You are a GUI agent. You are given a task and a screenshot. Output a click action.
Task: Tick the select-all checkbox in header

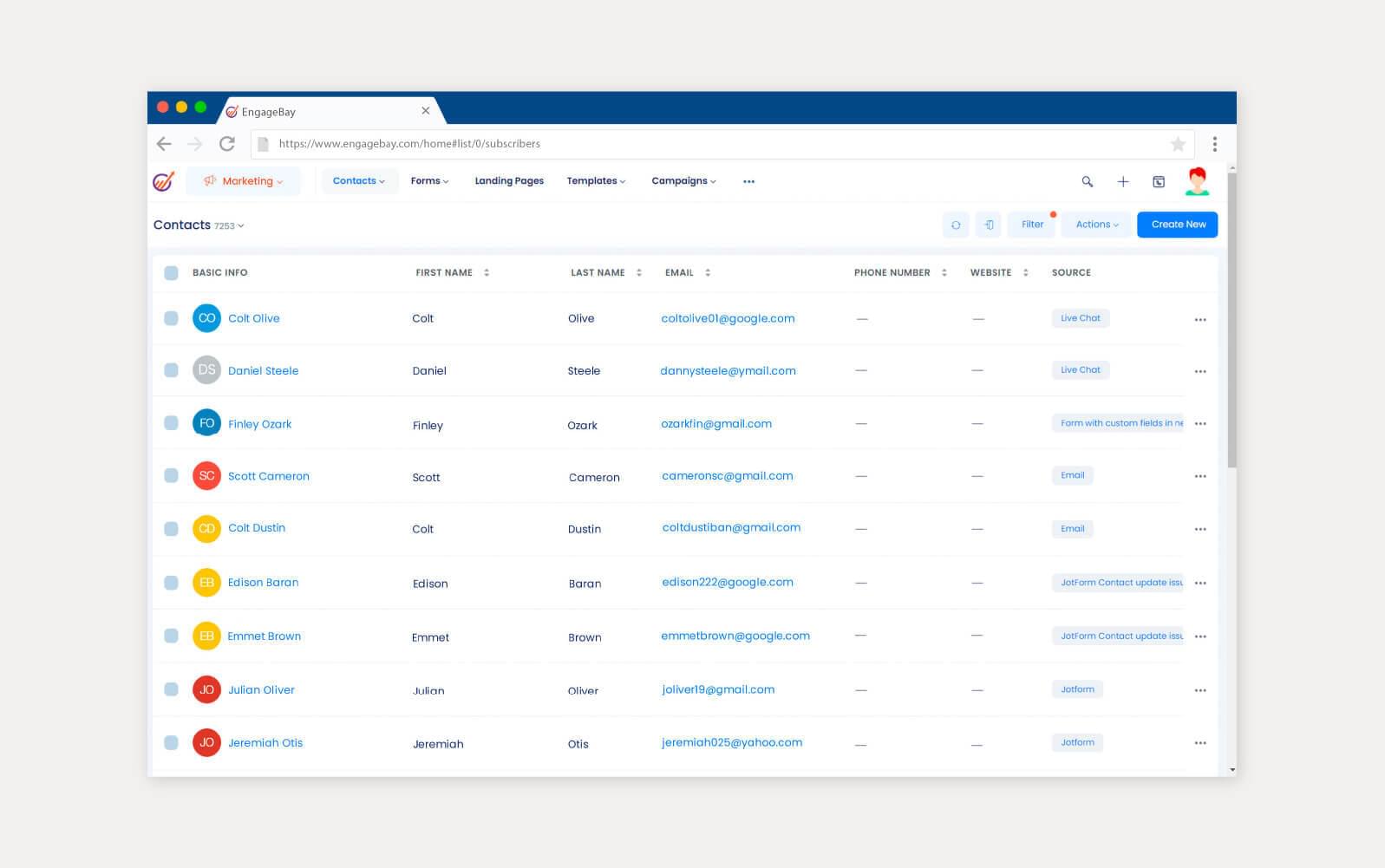tap(171, 273)
